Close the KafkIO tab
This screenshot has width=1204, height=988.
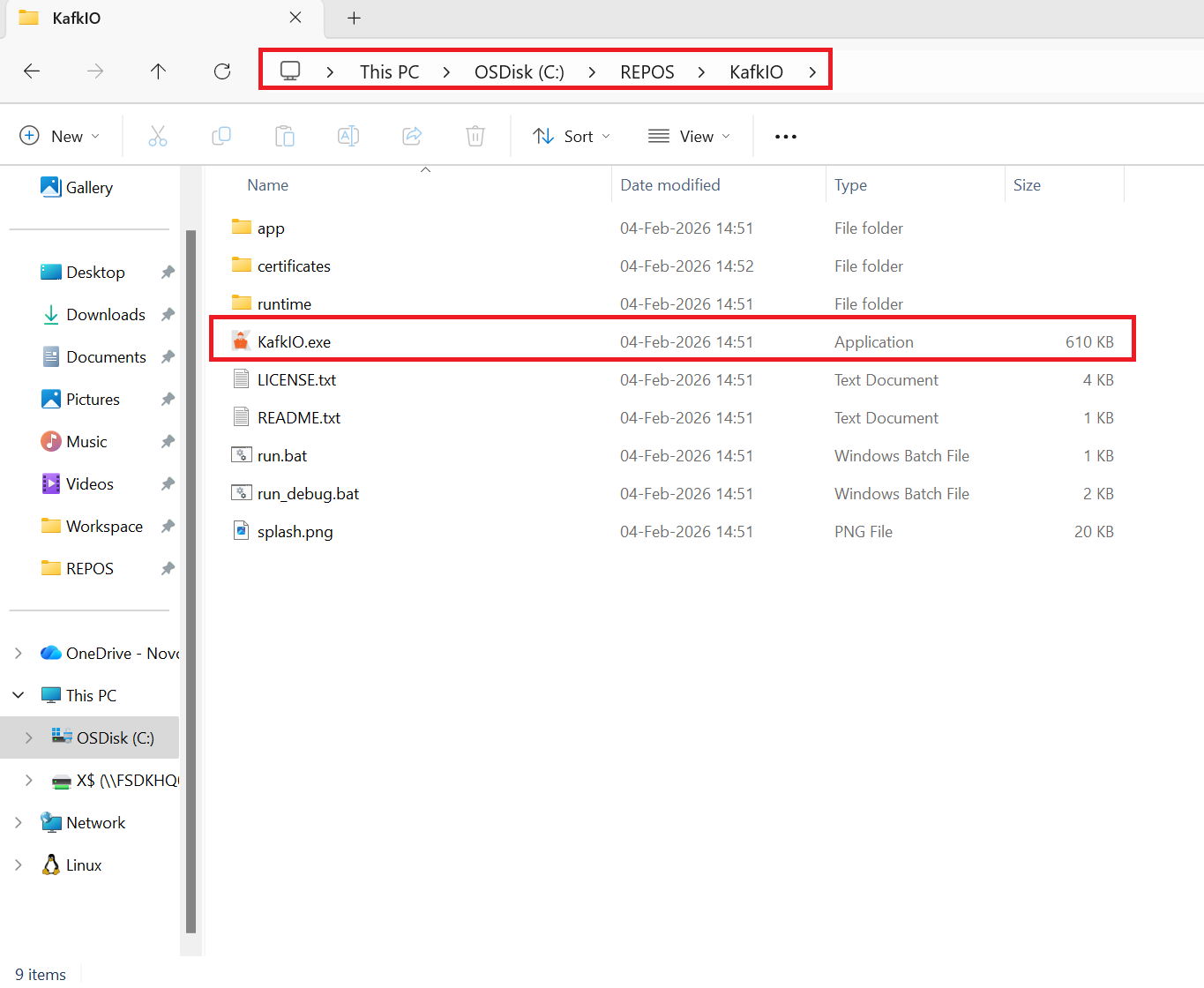click(295, 18)
